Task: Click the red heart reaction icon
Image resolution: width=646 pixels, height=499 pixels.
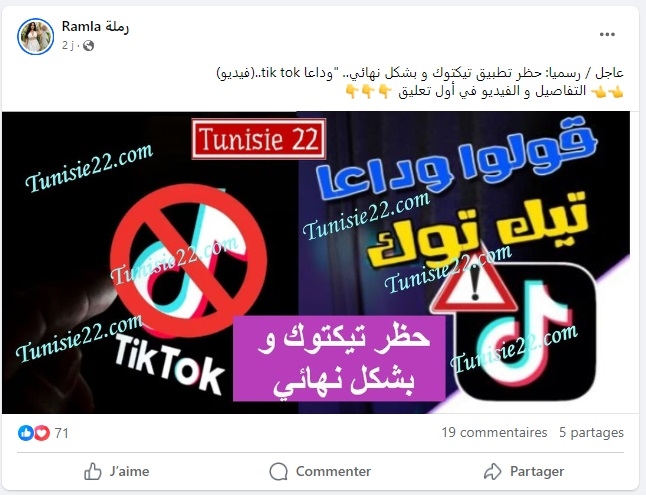Action: pos(42,433)
